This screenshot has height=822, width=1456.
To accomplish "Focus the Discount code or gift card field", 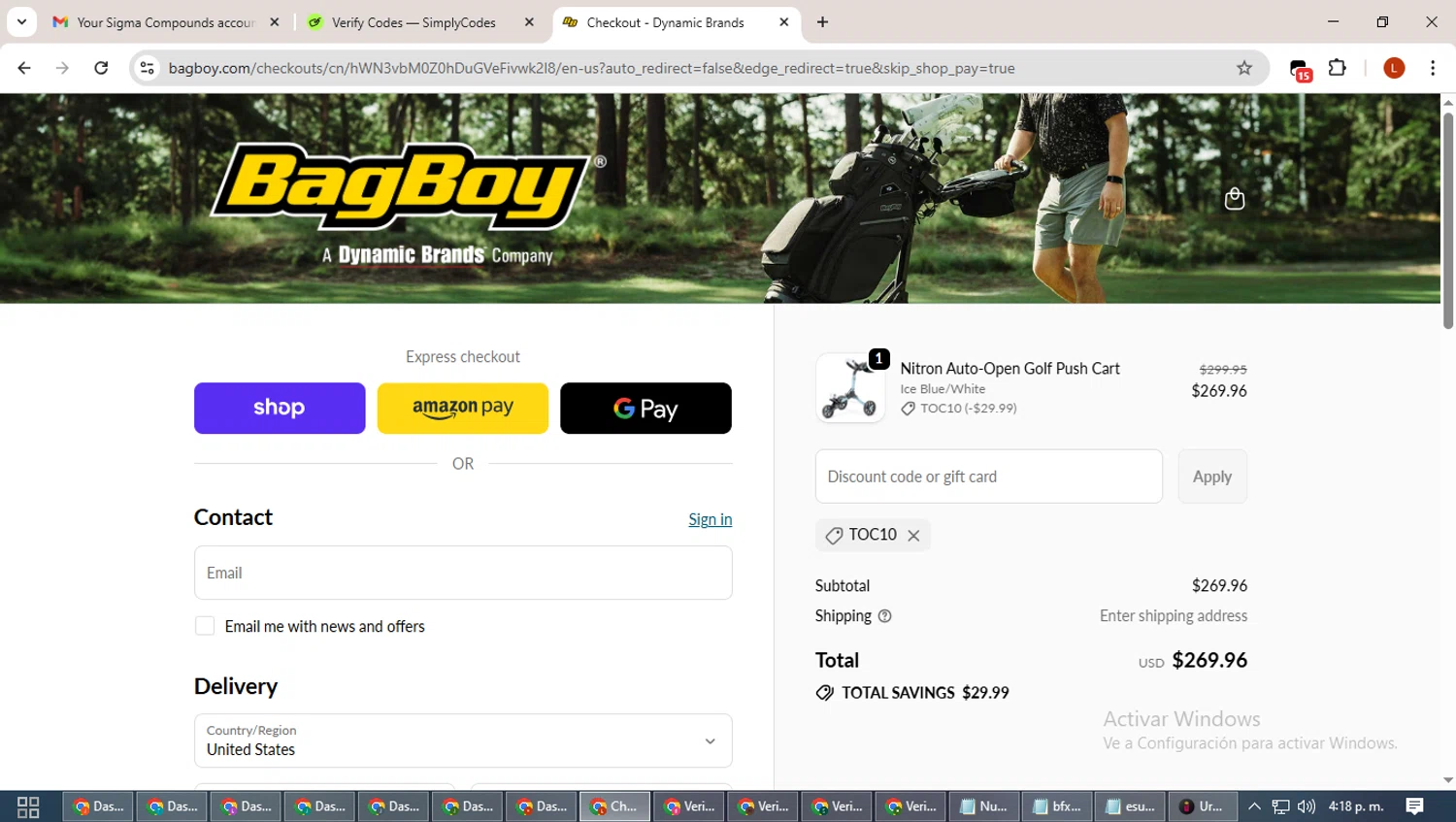I will 989,477.
